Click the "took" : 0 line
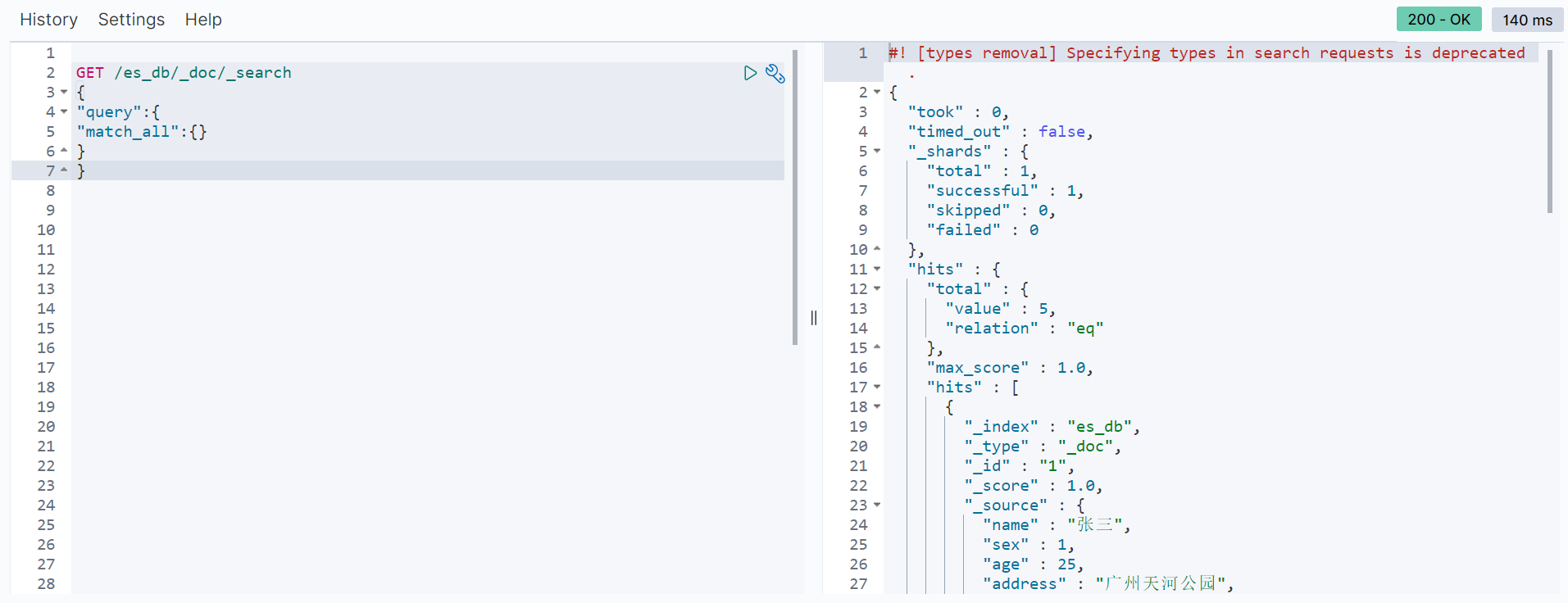This screenshot has width=1568, height=603. (958, 112)
